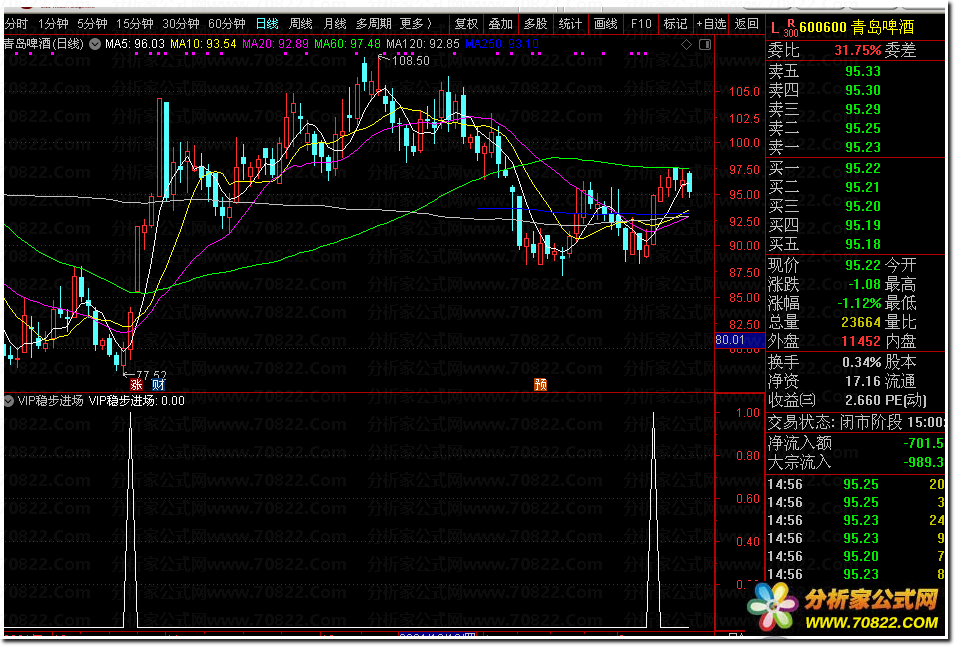The width and height of the screenshot is (957, 647).
Task: Click the MA20: 92.89 indicator label
Action: pyautogui.click(x=275, y=44)
